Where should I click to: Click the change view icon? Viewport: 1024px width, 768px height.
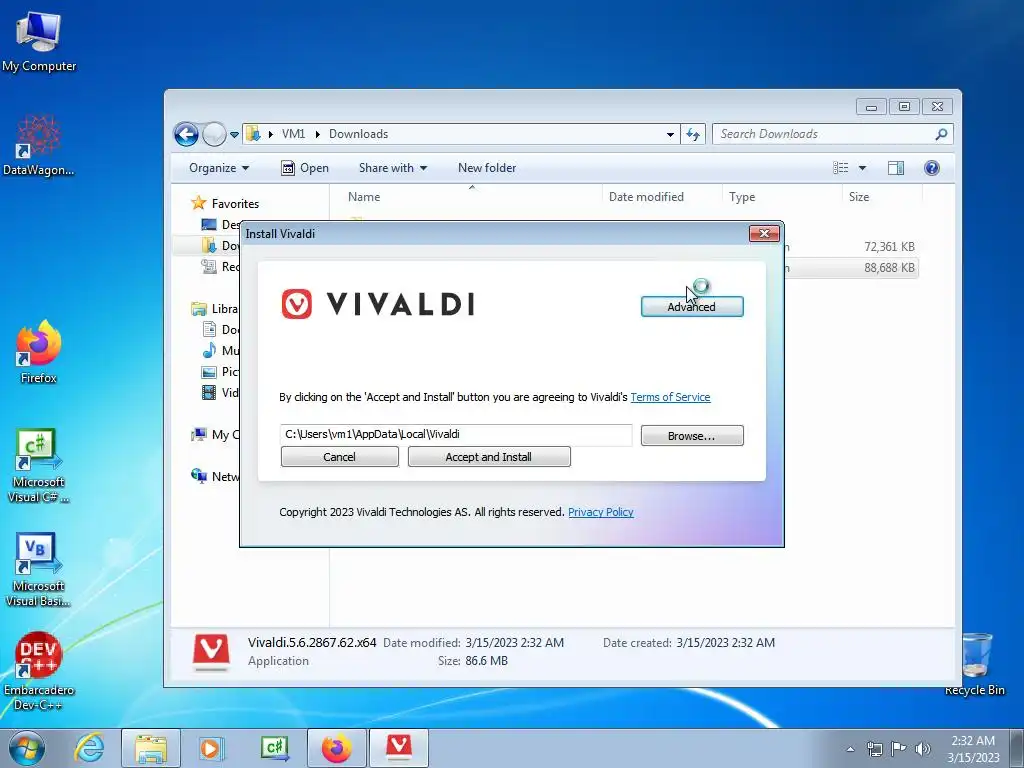click(x=840, y=168)
